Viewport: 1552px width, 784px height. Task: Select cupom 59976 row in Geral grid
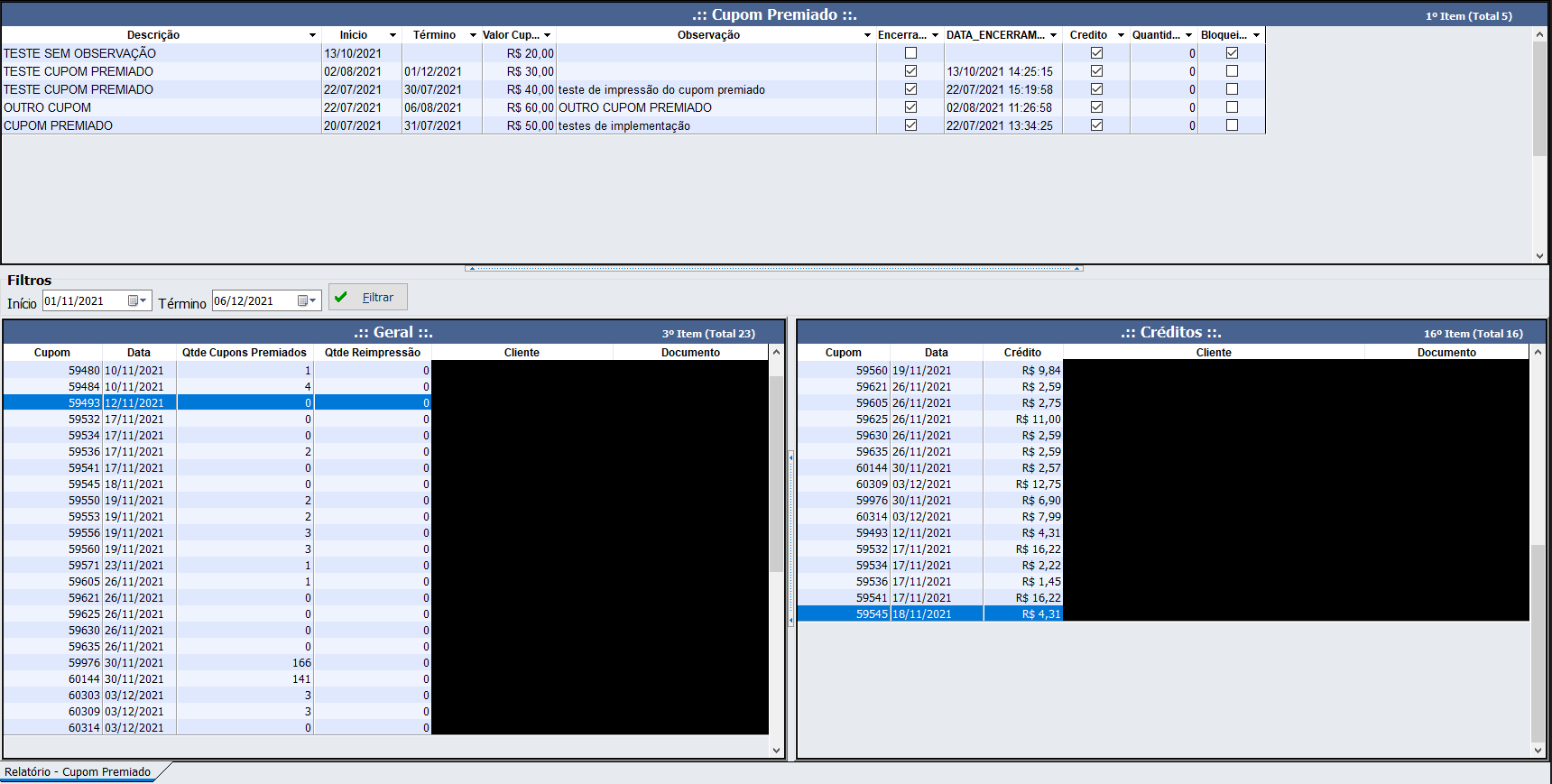[x=85, y=663]
